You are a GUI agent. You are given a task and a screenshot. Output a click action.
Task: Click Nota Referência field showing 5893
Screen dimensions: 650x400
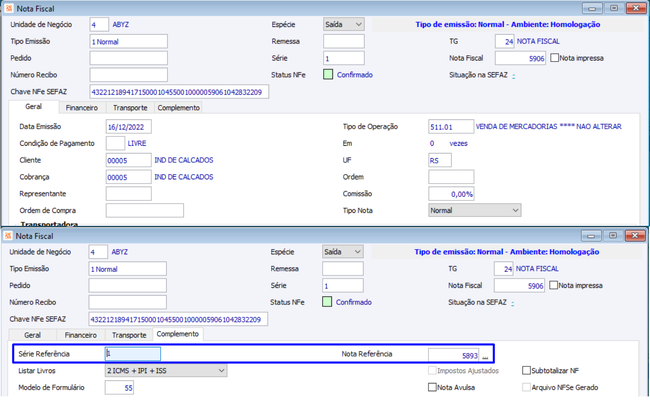click(x=454, y=355)
